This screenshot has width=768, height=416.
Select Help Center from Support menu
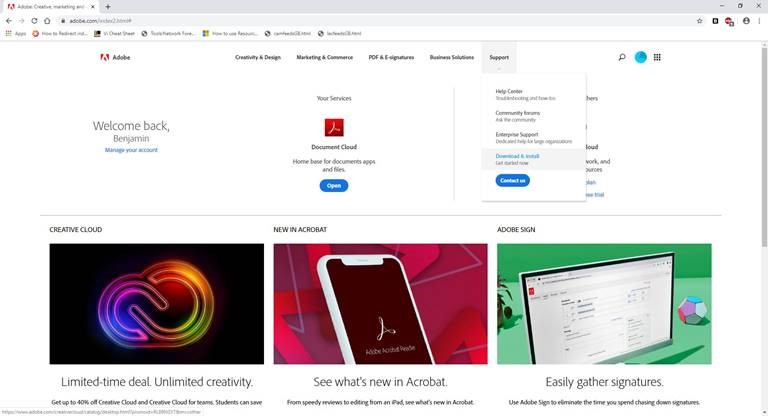[x=509, y=91]
